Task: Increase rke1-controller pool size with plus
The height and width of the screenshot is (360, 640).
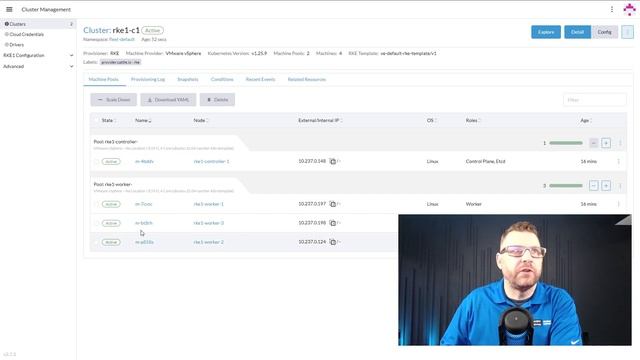Action: click(x=606, y=143)
